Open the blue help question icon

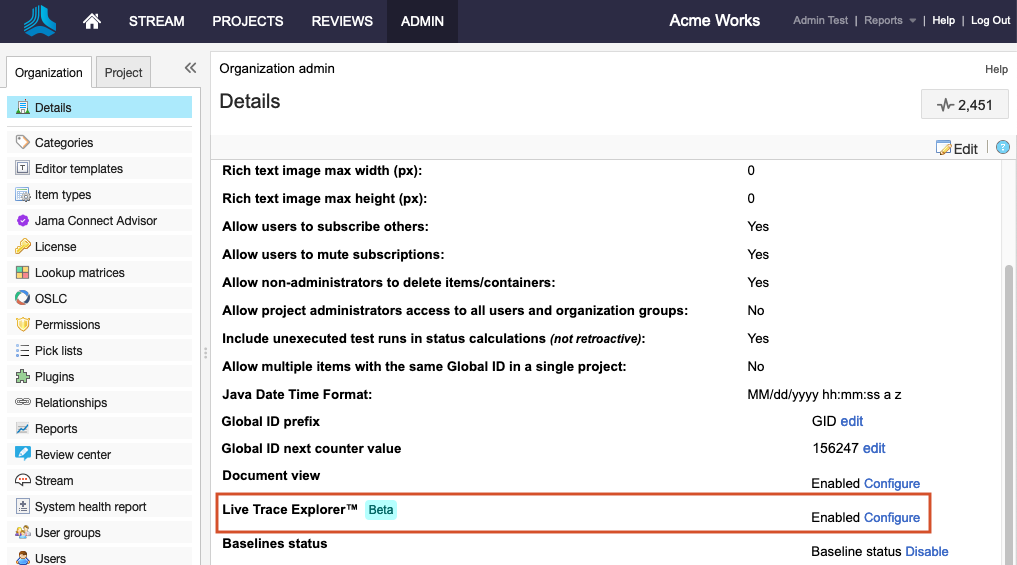pos(1003,147)
